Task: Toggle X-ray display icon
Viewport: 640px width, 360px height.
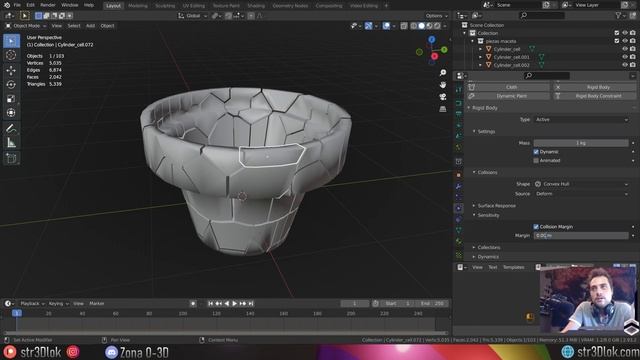Action: click(404, 26)
